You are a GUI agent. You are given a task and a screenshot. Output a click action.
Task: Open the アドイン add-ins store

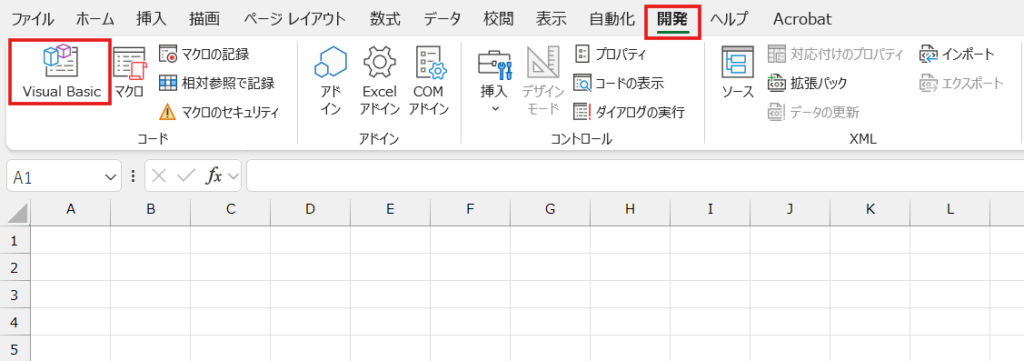pyautogui.click(x=330, y=80)
